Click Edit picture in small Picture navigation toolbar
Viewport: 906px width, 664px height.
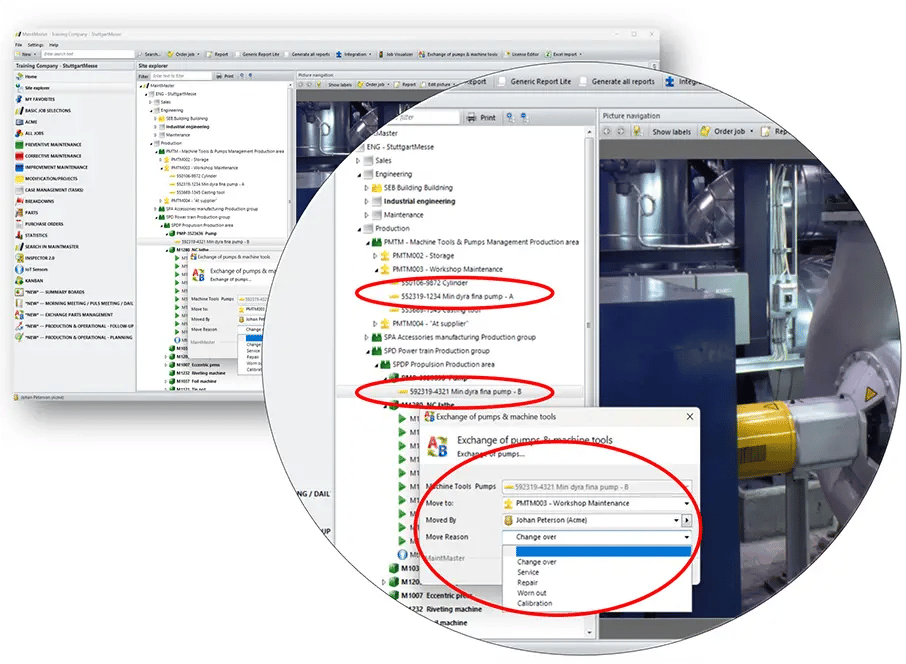click(436, 84)
